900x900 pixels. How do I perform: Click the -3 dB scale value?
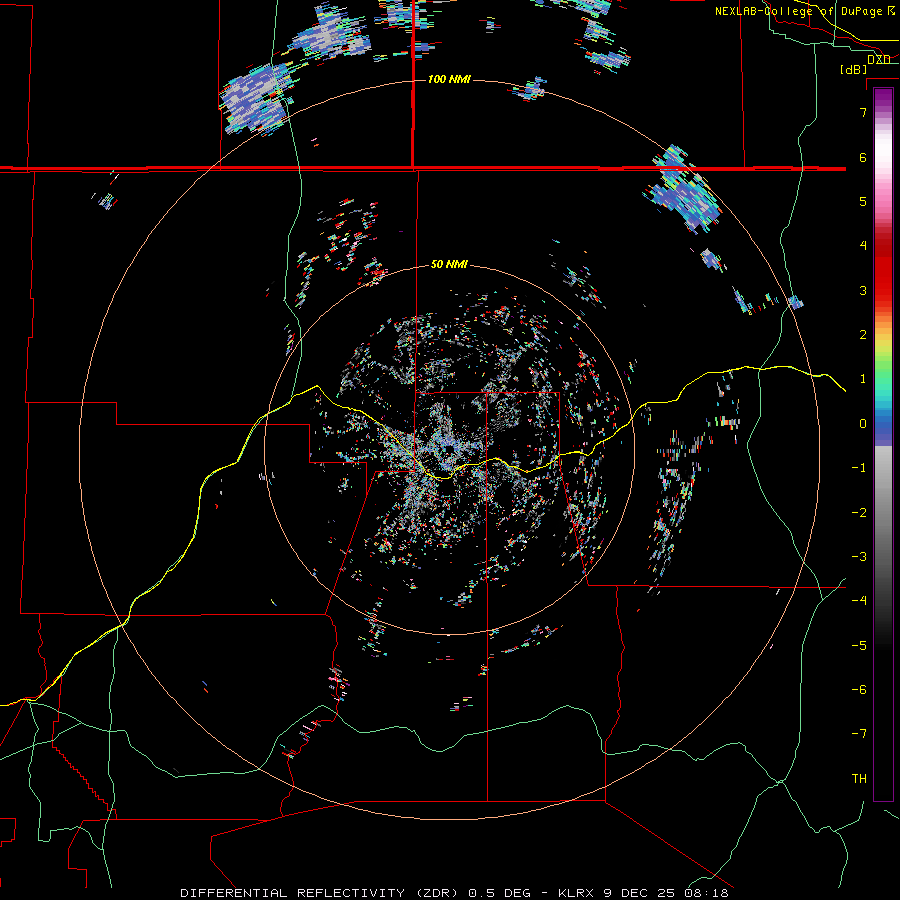[x=859, y=557]
